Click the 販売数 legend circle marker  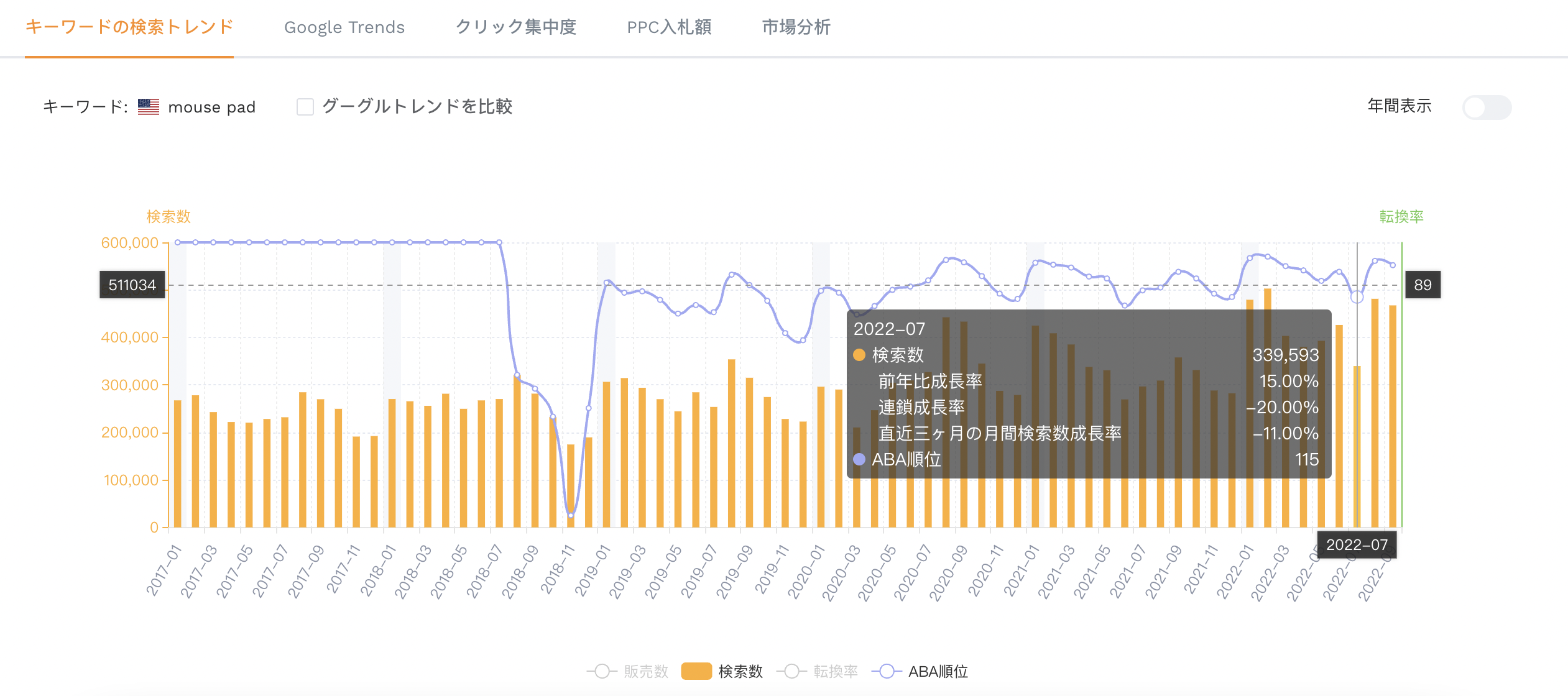(602, 671)
